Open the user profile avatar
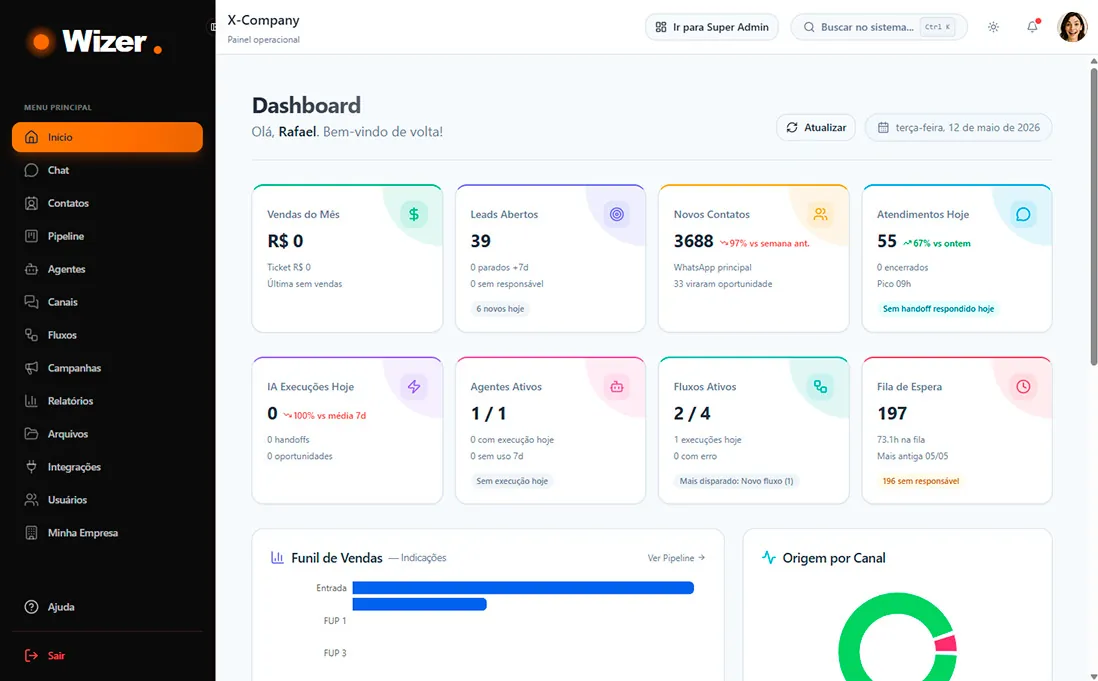Screen dimensions: 1098x681 [1072, 27]
